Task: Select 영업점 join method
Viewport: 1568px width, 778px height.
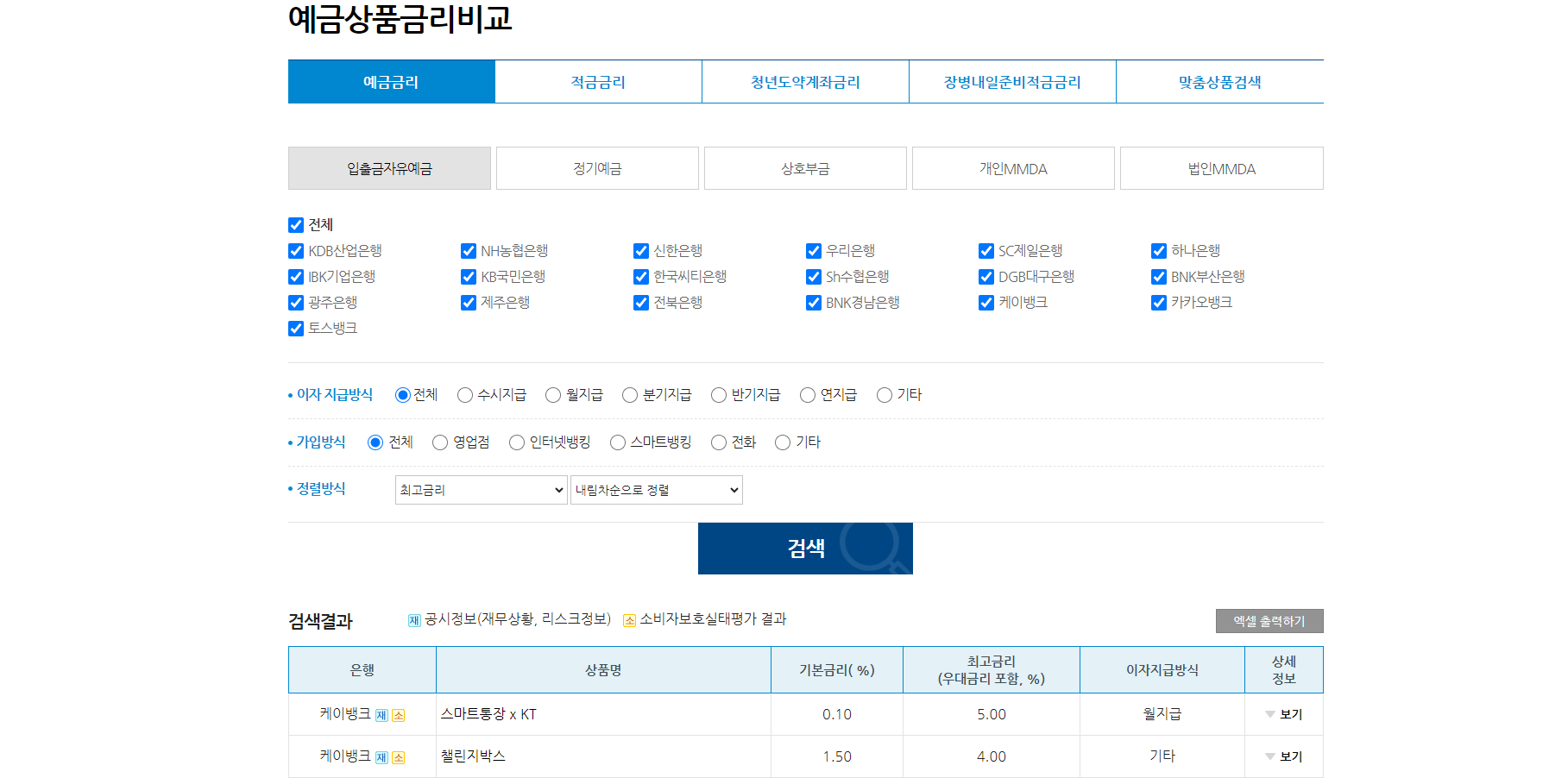Action: tap(440, 442)
